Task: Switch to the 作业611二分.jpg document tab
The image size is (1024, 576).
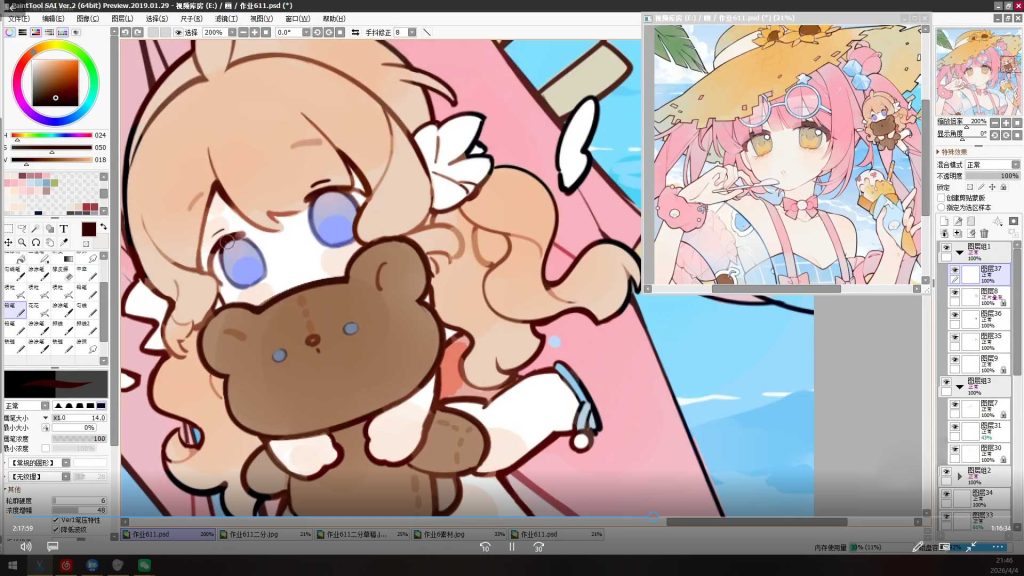Action: pos(266,534)
